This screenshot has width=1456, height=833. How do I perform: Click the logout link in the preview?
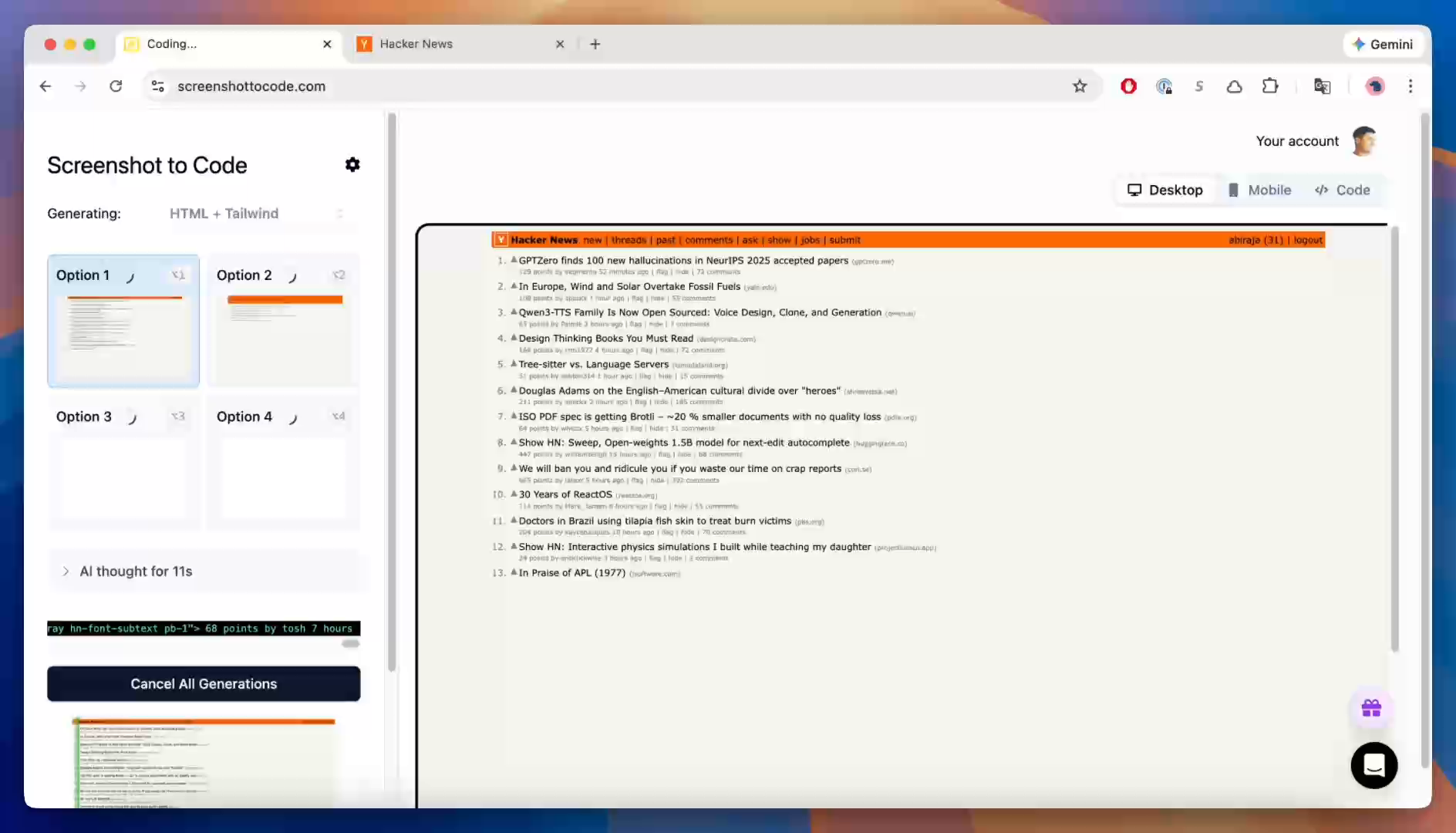click(x=1308, y=240)
